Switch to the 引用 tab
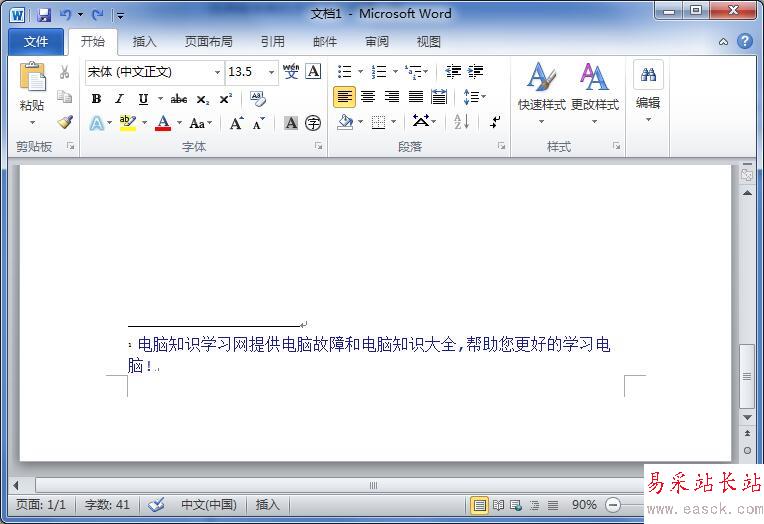This screenshot has height=524, width=764. pyautogui.click(x=272, y=42)
